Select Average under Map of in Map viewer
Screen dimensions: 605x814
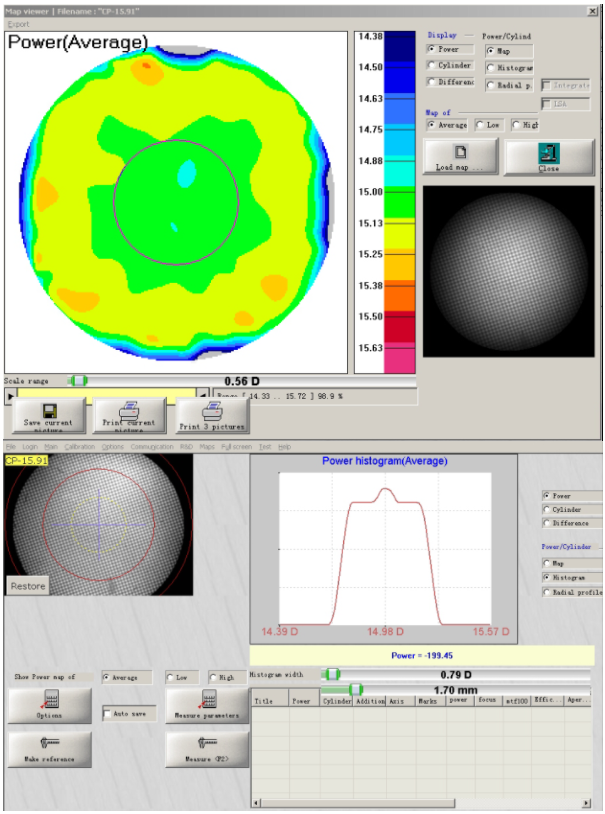[432, 125]
